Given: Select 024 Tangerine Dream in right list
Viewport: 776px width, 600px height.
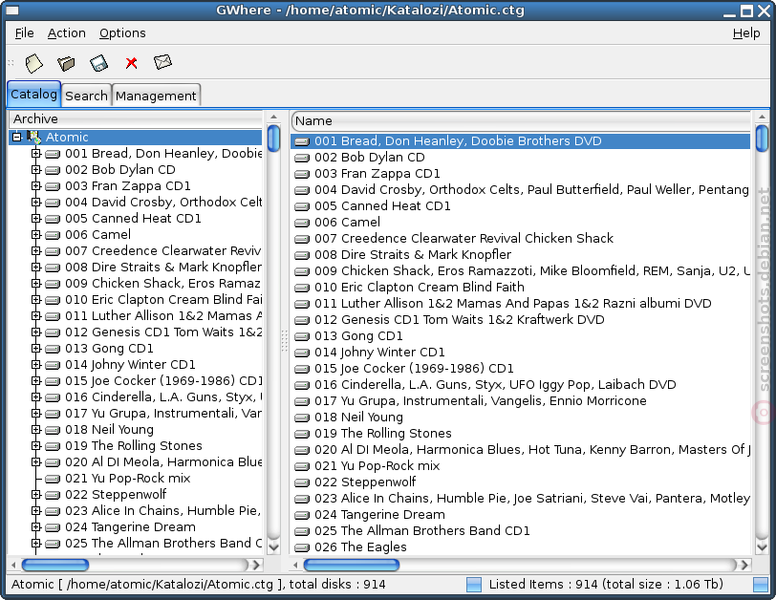Looking at the screenshot, I should [x=521, y=514].
